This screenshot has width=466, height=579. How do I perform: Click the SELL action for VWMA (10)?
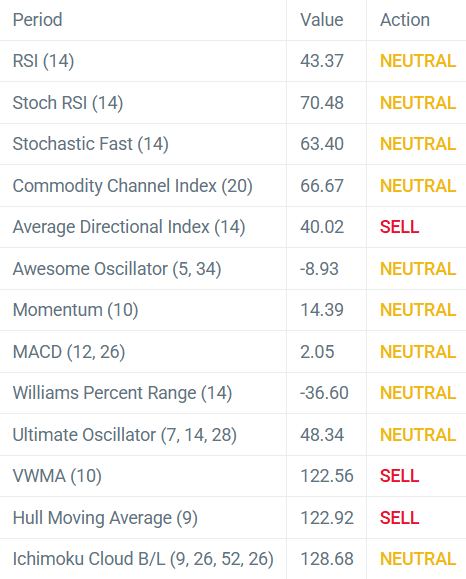[400, 476]
